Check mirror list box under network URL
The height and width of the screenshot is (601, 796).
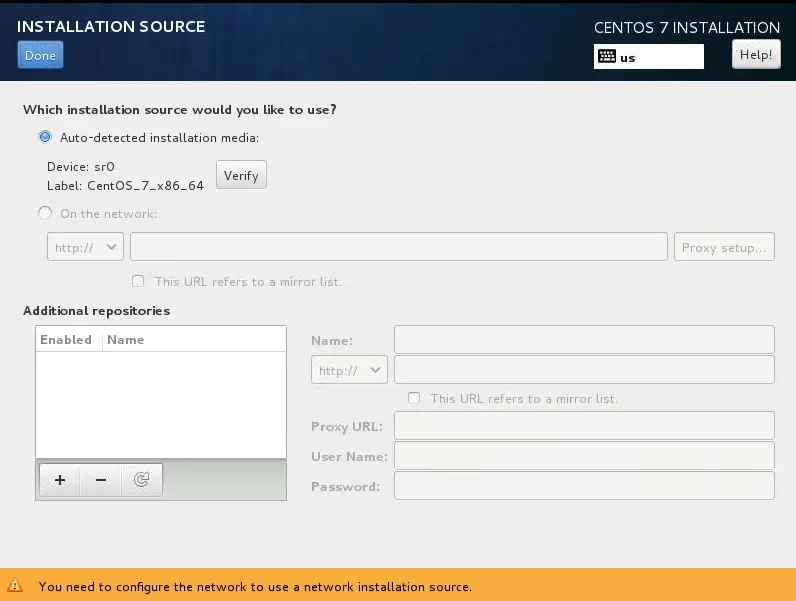click(138, 281)
